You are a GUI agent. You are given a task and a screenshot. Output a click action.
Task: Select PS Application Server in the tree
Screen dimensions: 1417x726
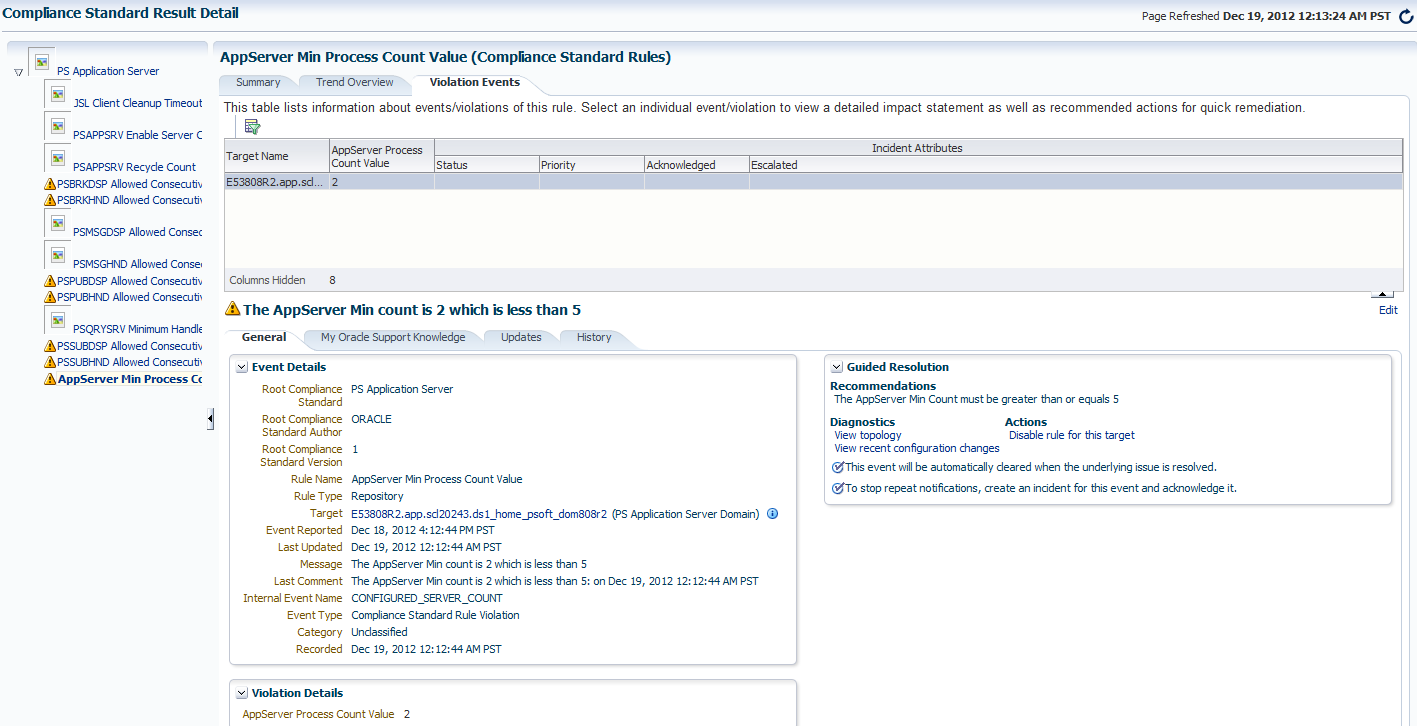[108, 71]
